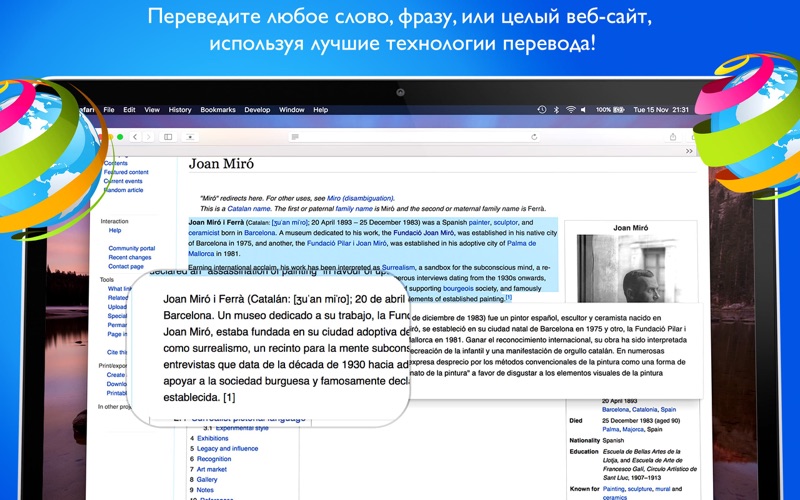Screen dimensions: 800x500
Task: Click the Safari address bar field
Action: click(414, 137)
